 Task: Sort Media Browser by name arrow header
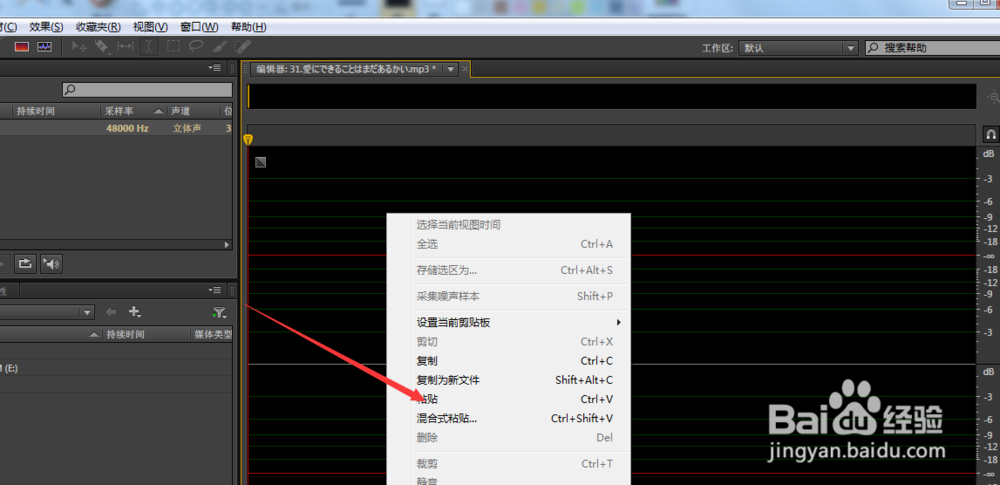[x=94, y=334]
